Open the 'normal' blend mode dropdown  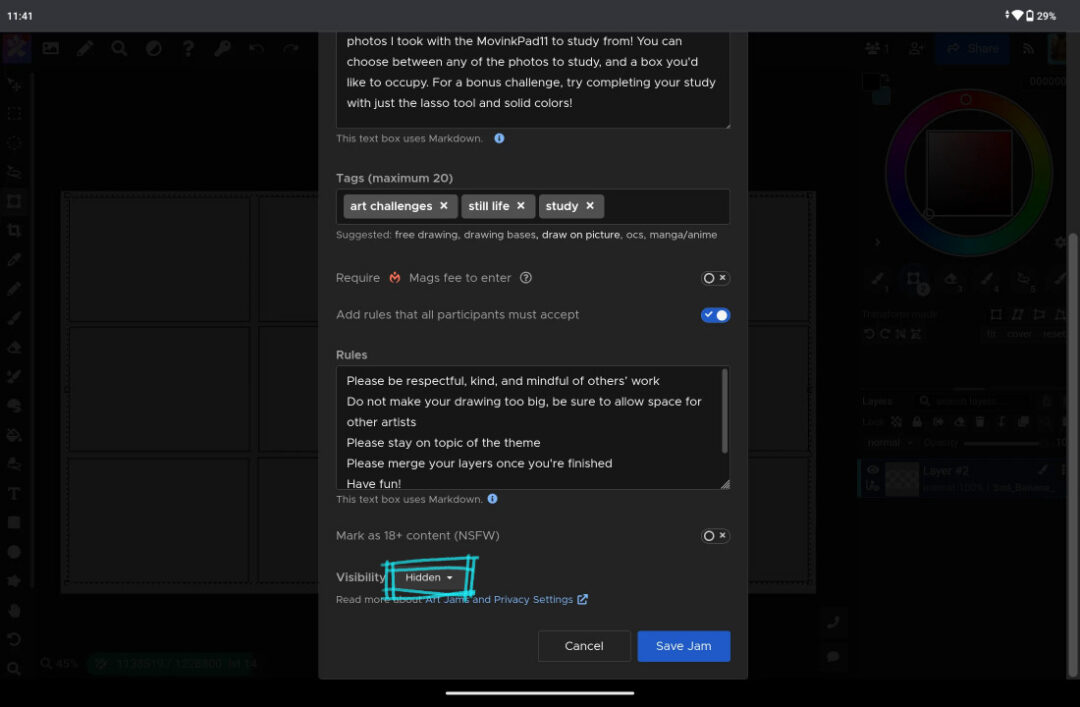pyautogui.click(x=889, y=442)
